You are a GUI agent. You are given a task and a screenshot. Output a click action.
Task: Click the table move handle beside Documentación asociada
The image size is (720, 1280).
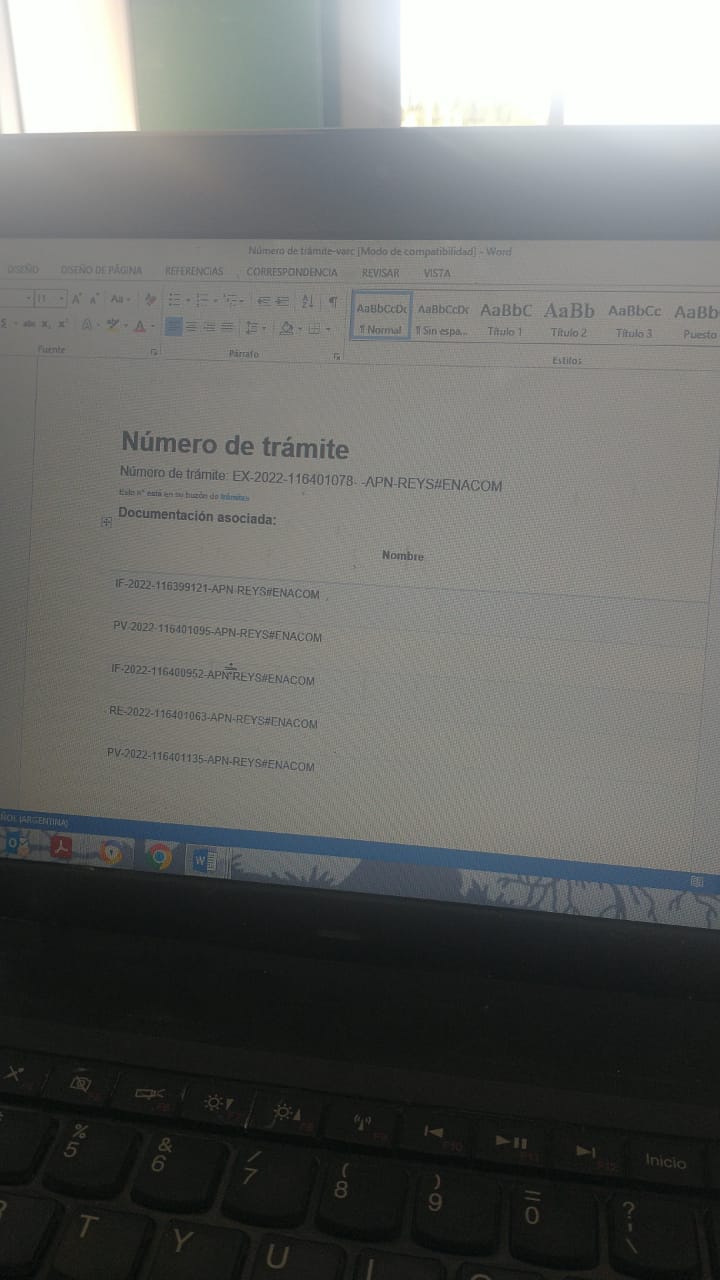click(x=107, y=521)
